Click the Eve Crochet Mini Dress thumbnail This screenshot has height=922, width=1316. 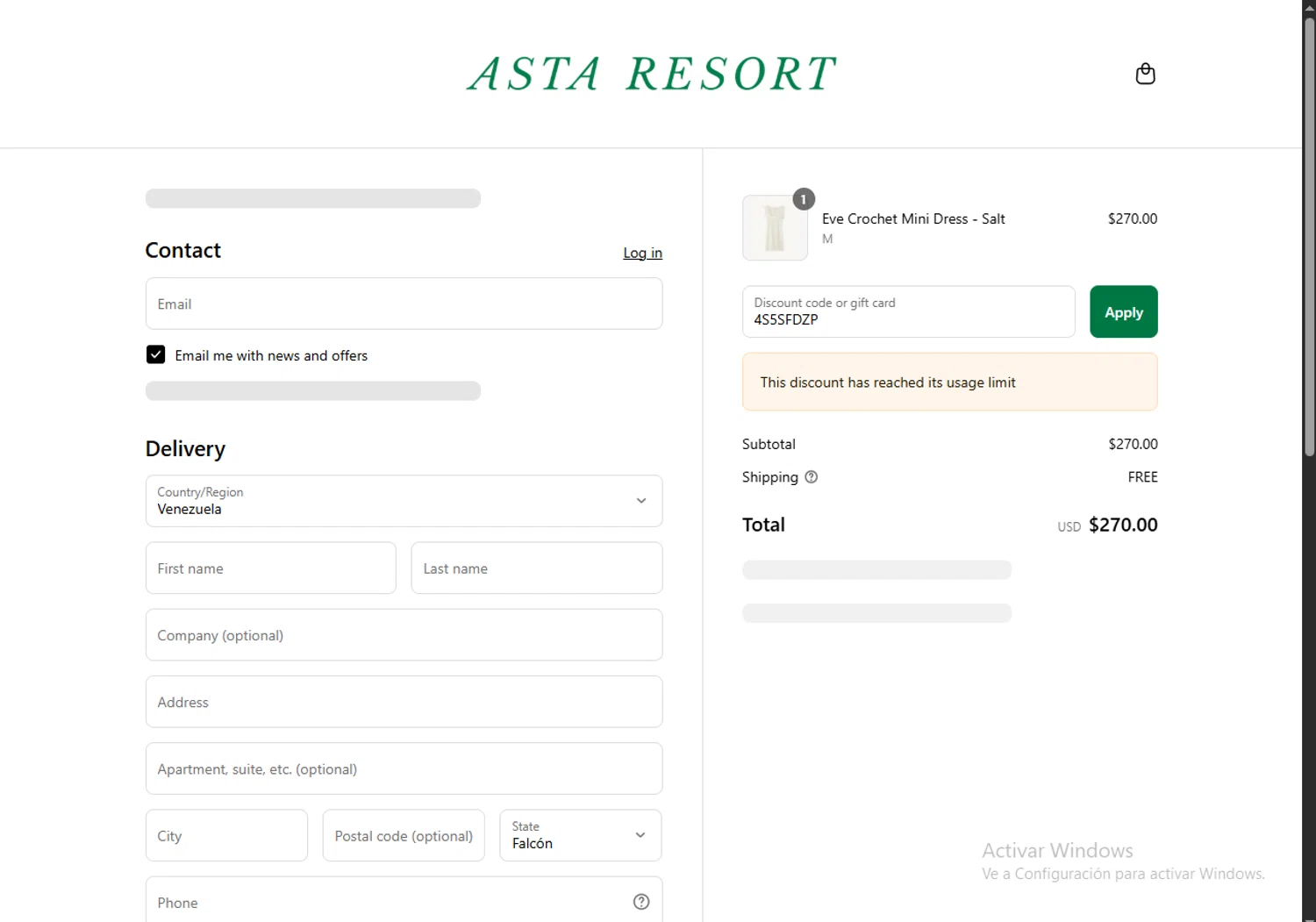[x=775, y=228]
